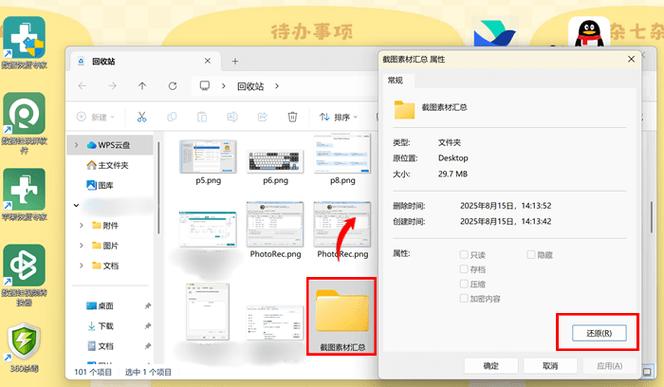Viewport: 664px width, 387px height.
Task: Open a new Explorer tab with plus
Action: click(x=235, y=61)
